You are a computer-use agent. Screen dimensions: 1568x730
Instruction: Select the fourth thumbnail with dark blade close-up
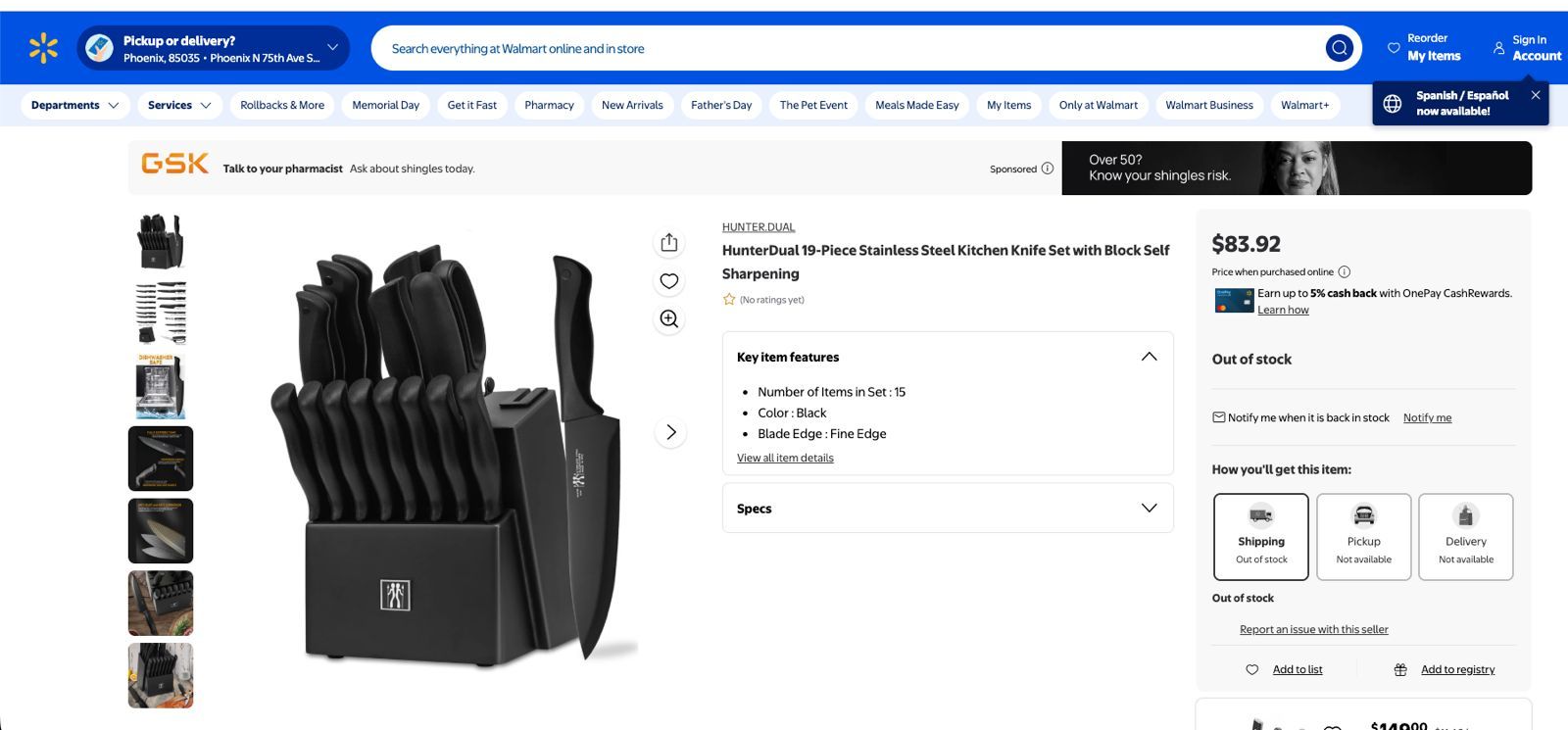coord(161,459)
